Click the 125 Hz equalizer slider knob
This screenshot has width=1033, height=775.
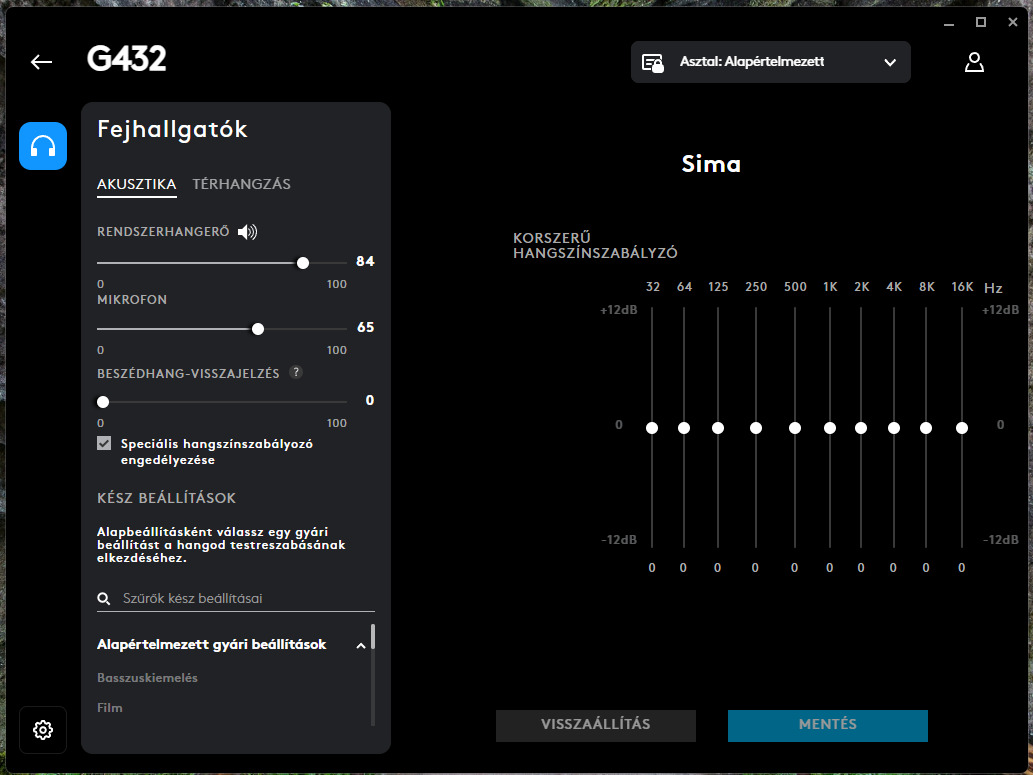[718, 428]
